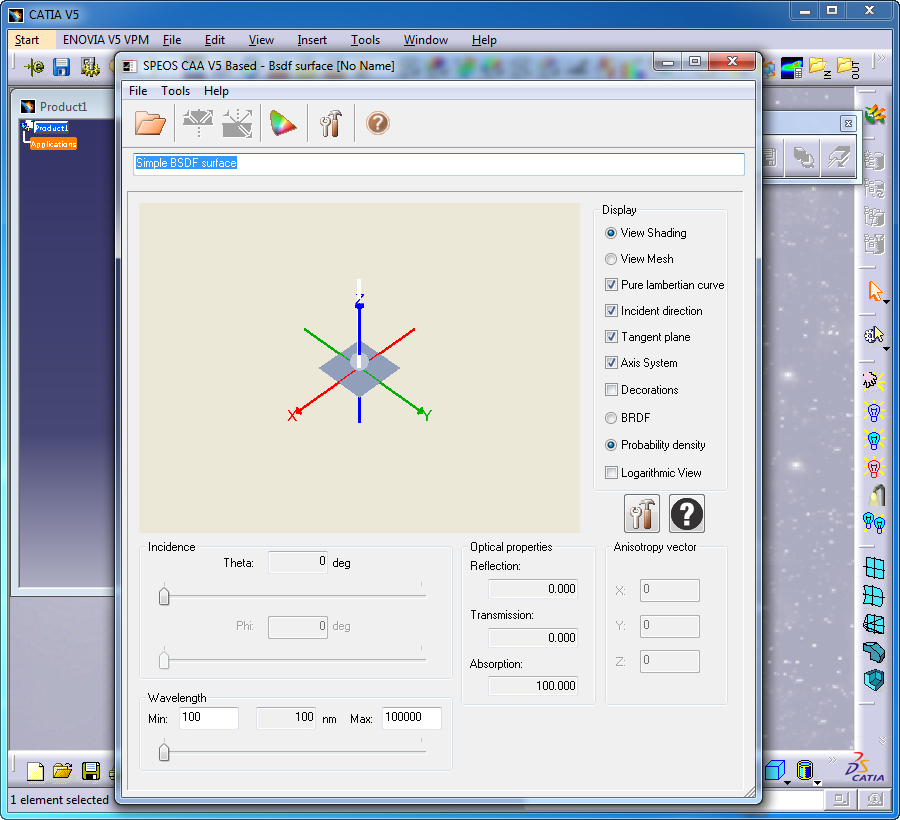Expand right toolbar overflow chevron at bottom
The width and height of the screenshot is (900, 820).
(882, 740)
